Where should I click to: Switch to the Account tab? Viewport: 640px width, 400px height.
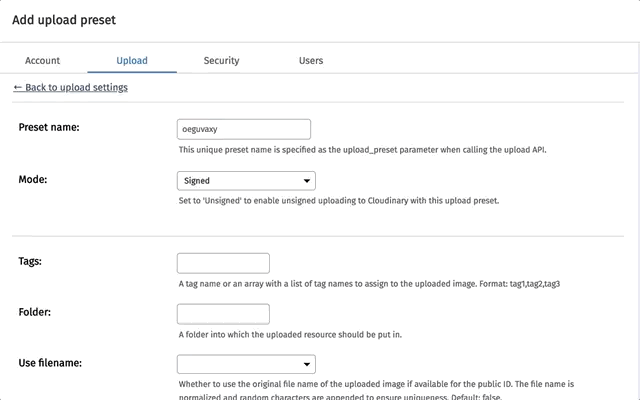tap(43, 60)
